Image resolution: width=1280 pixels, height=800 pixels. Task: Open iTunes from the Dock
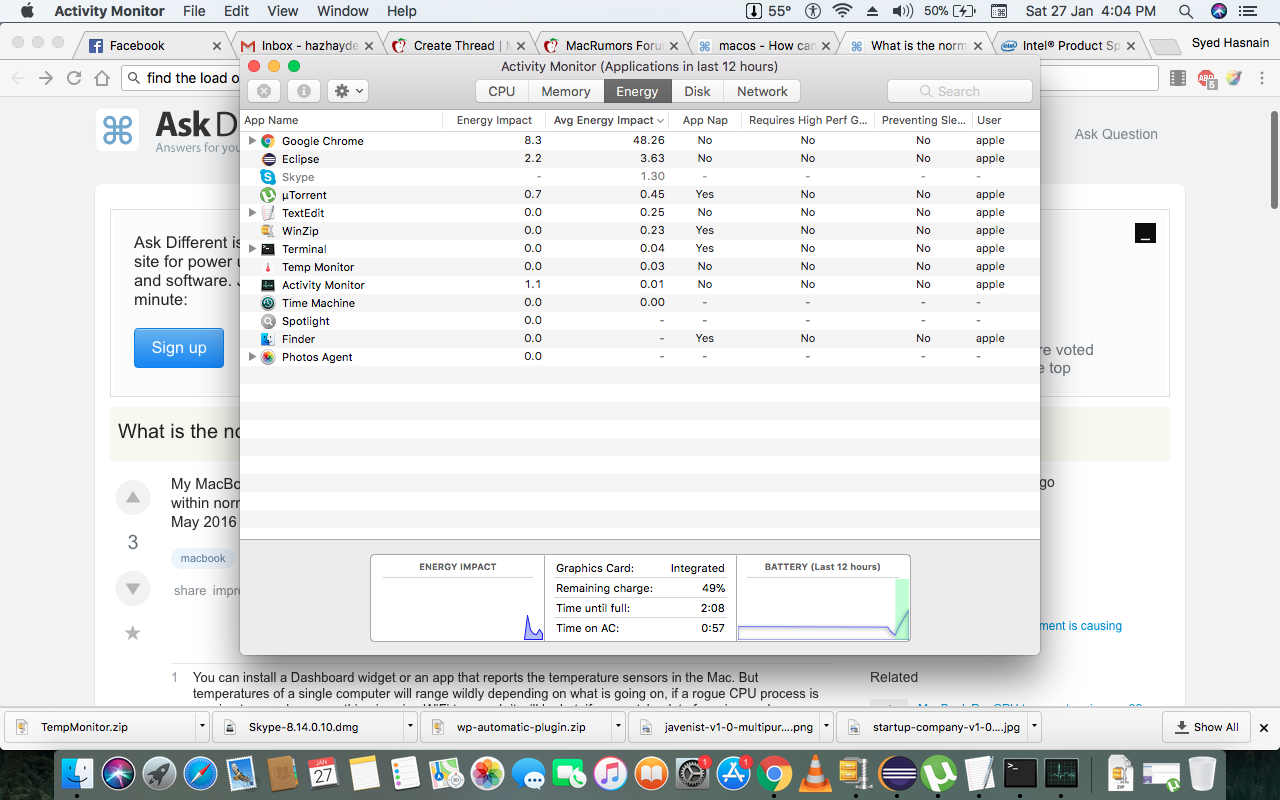(x=610, y=773)
